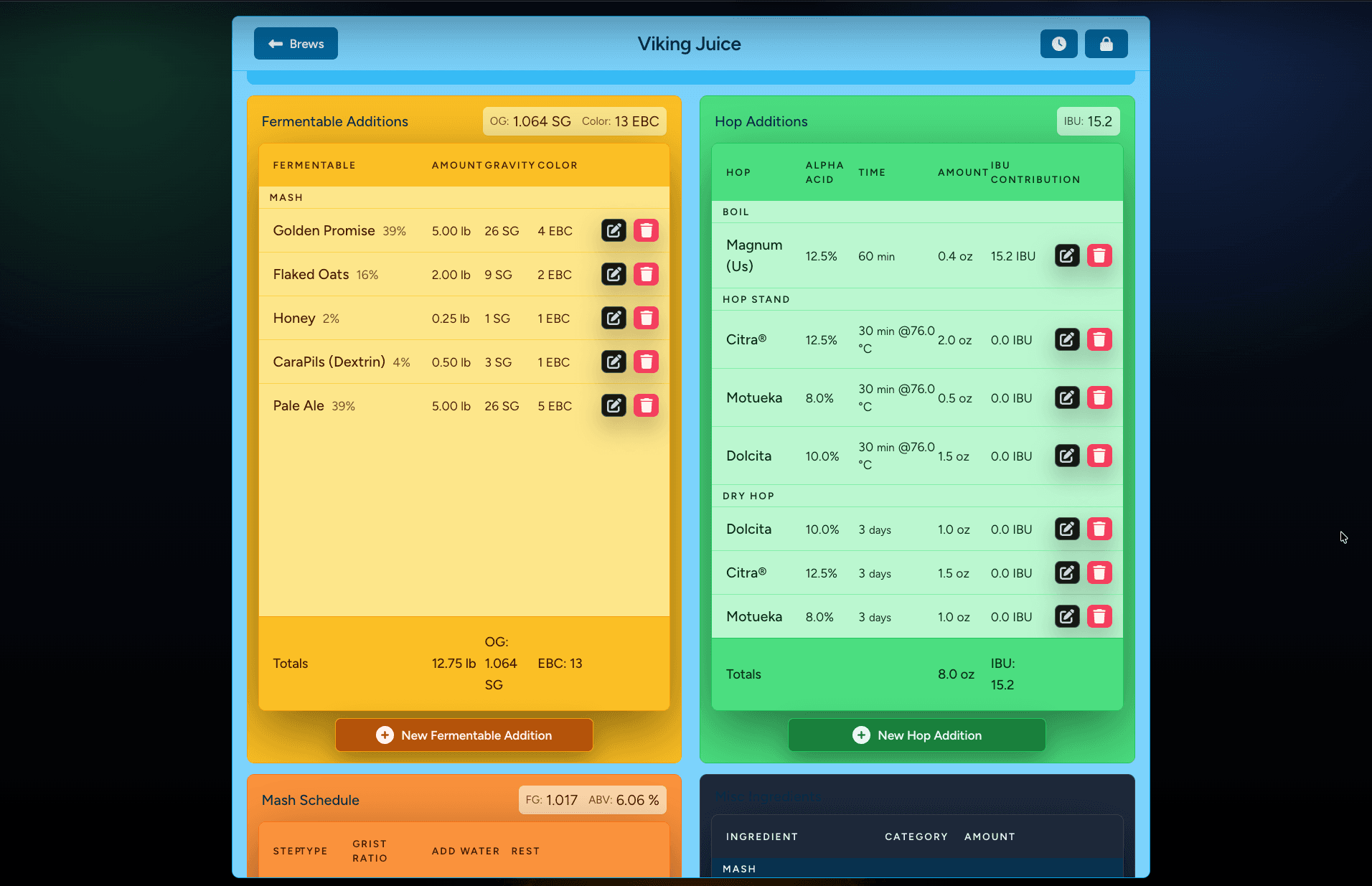This screenshot has height=886, width=1372.
Task: Click the HOP STAND section label
Action: (756, 299)
